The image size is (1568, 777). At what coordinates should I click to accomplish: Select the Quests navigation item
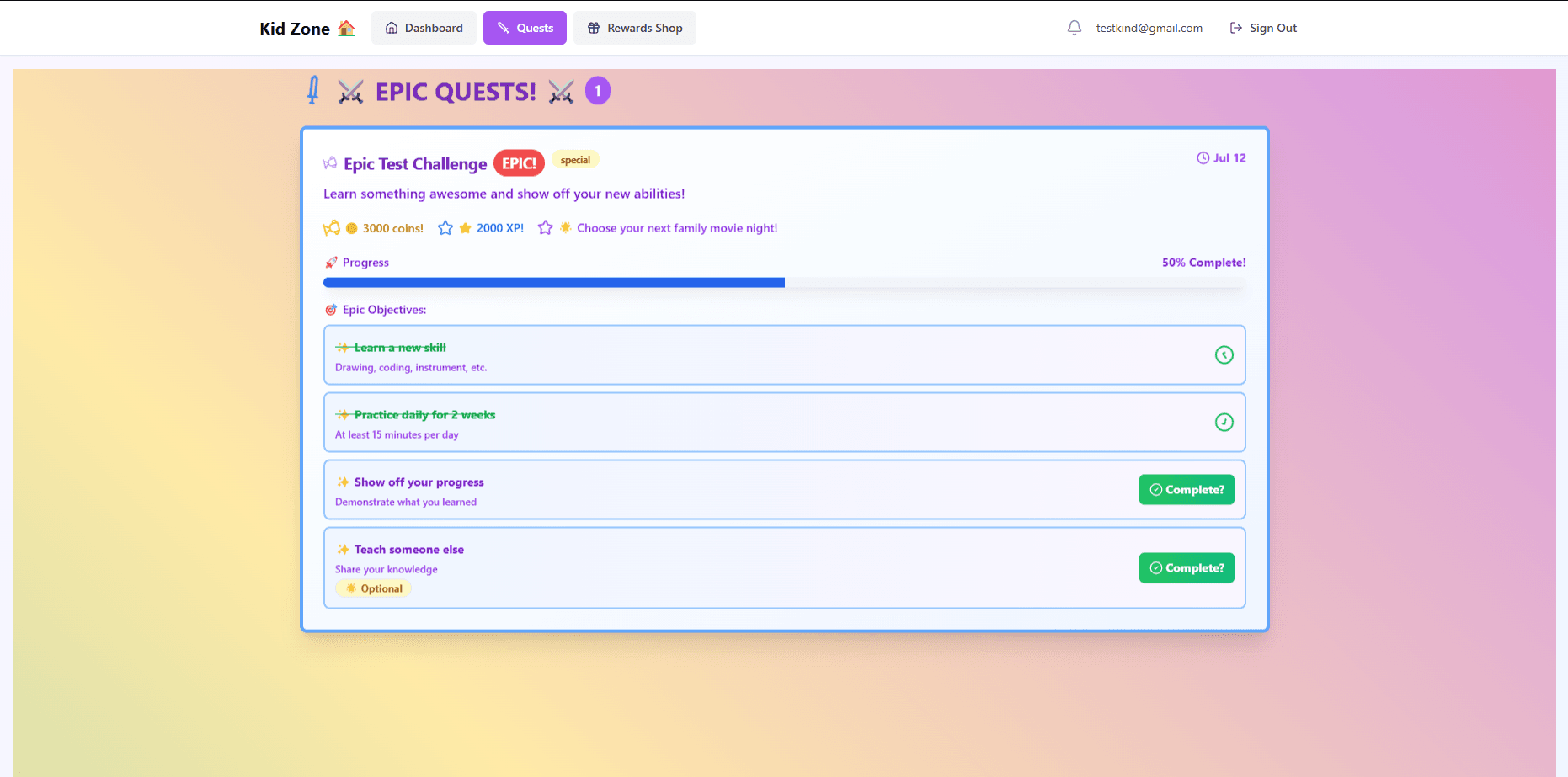(x=525, y=28)
